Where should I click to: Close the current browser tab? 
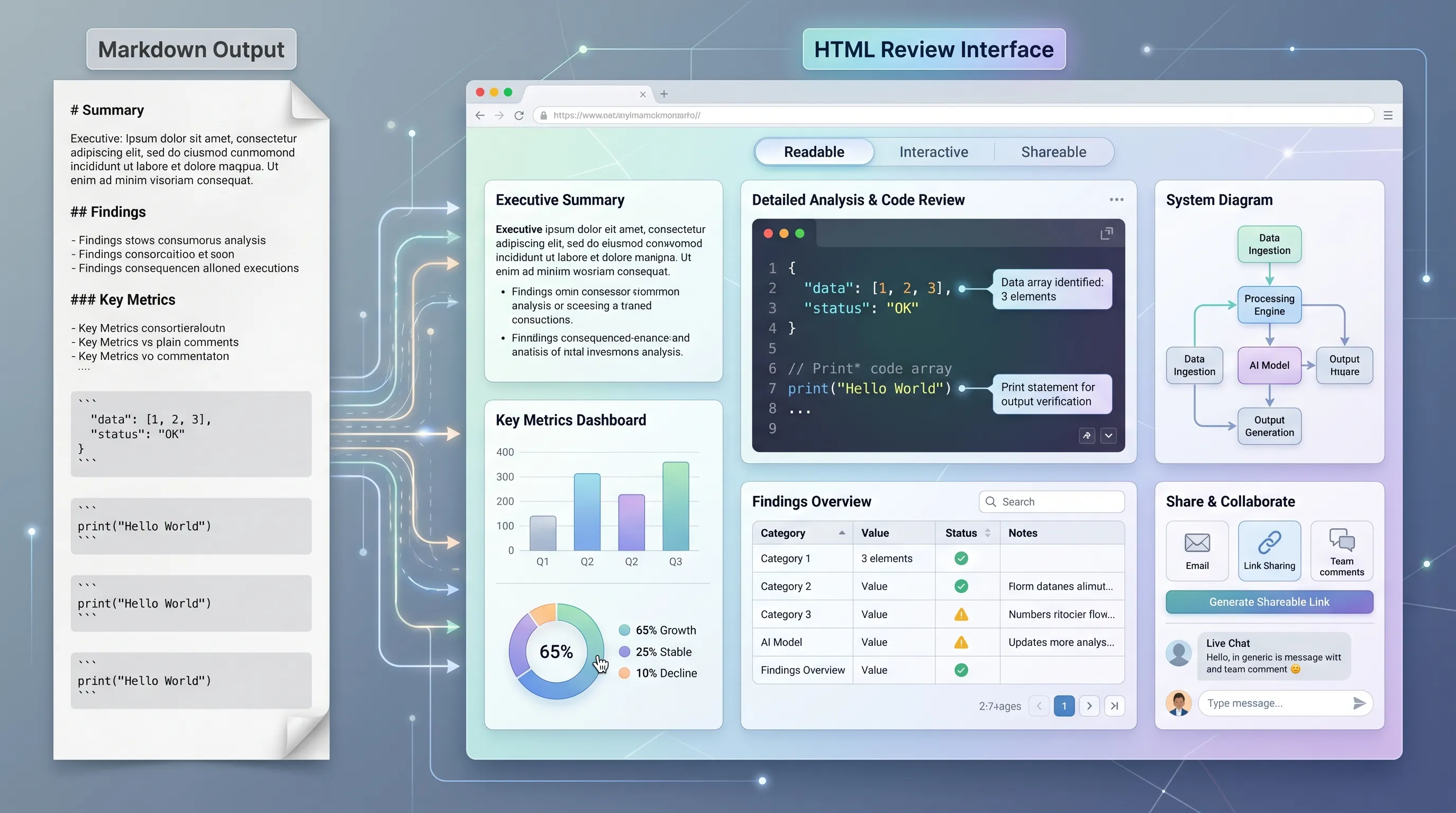(x=643, y=94)
